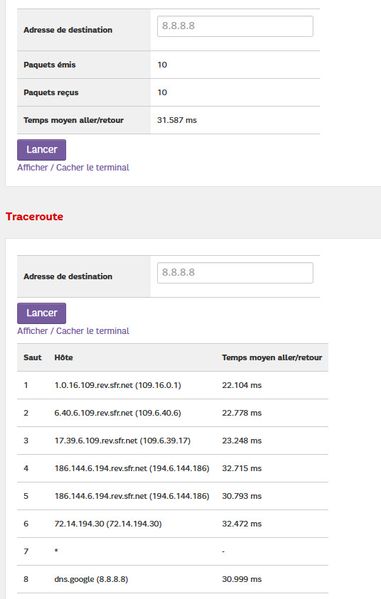
Task: Select the Traceroute section heading
Action: 34,217
